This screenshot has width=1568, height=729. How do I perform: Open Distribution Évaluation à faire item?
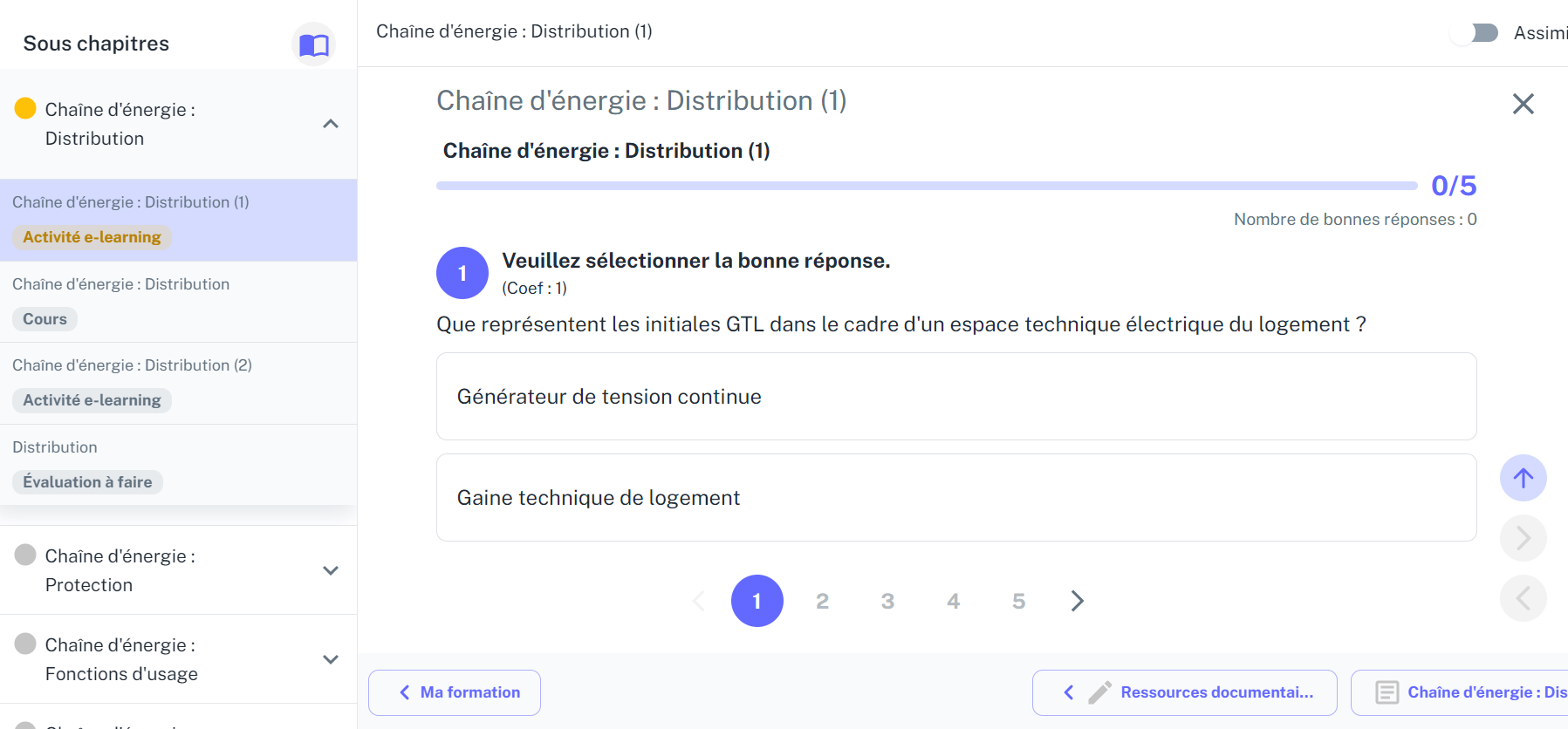(178, 465)
